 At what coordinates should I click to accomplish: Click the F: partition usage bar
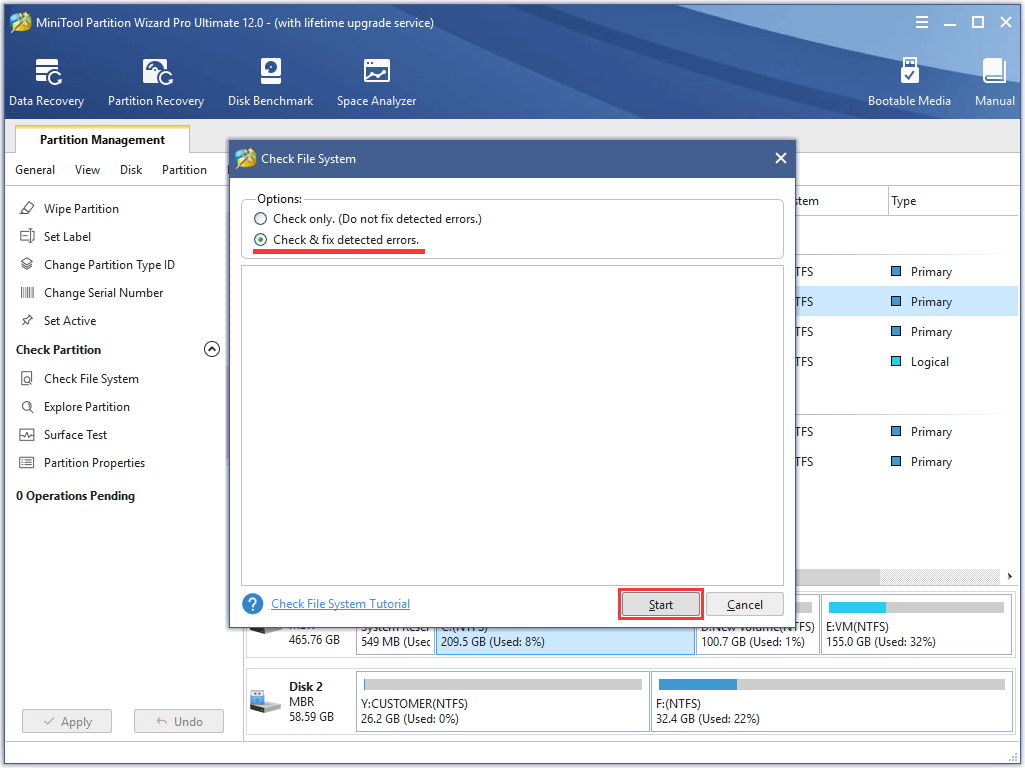832,684
